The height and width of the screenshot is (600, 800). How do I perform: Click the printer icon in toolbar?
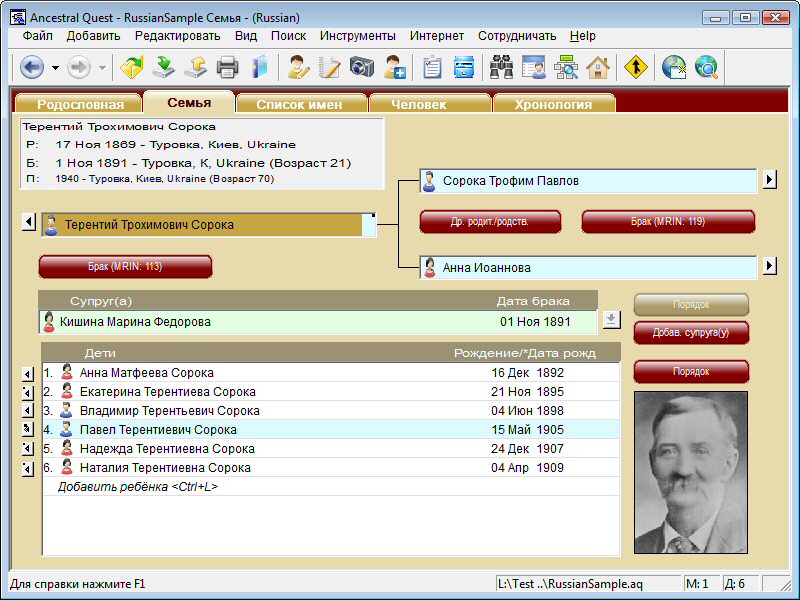[227, 67]
